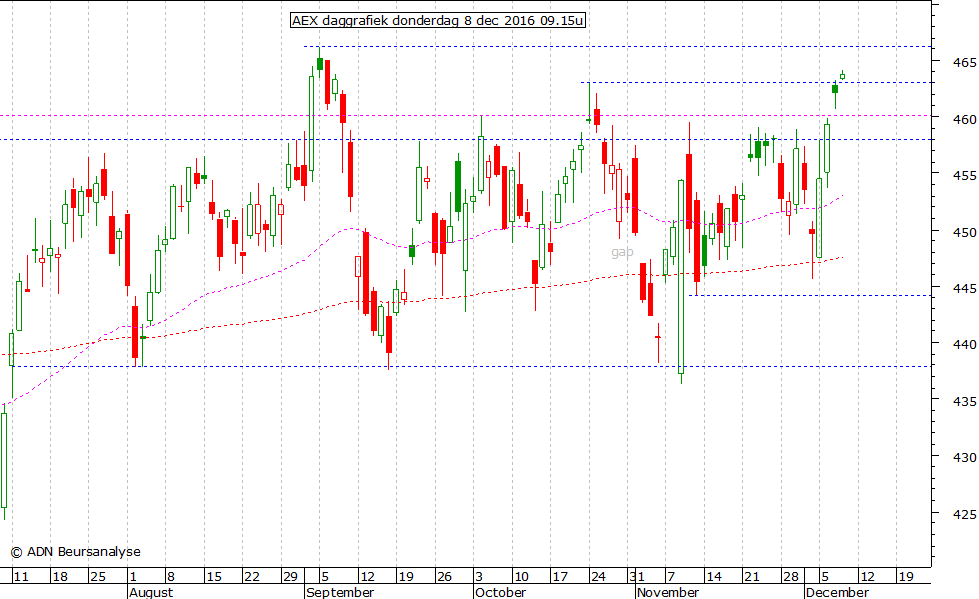Click the date label '28' on the time axis

(x=790, y=576)
